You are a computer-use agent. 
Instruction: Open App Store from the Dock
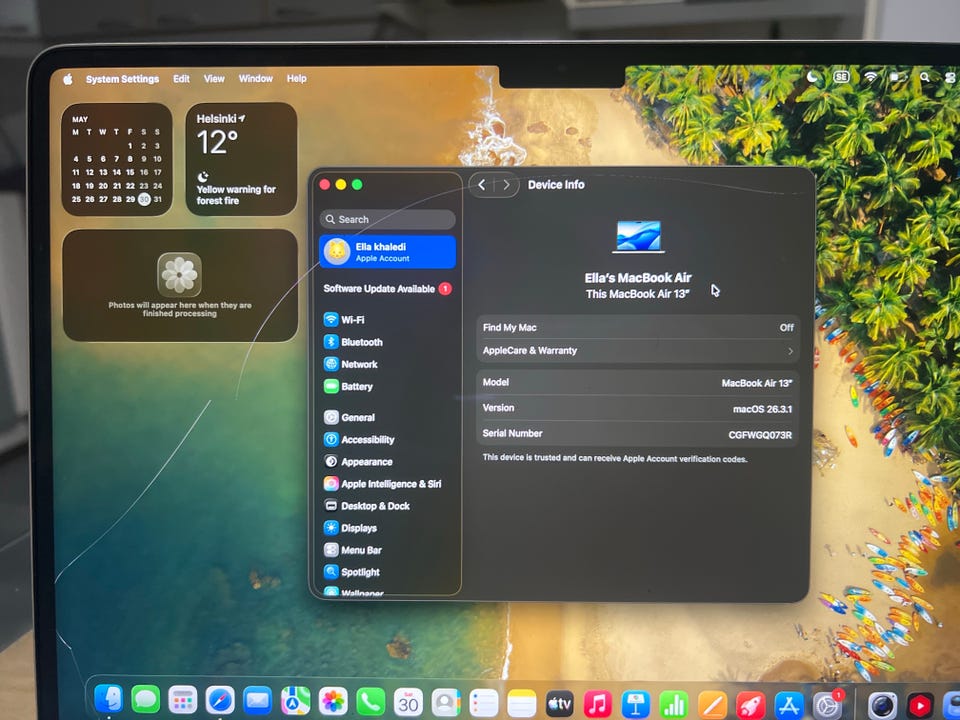click(x=789, y=705)
